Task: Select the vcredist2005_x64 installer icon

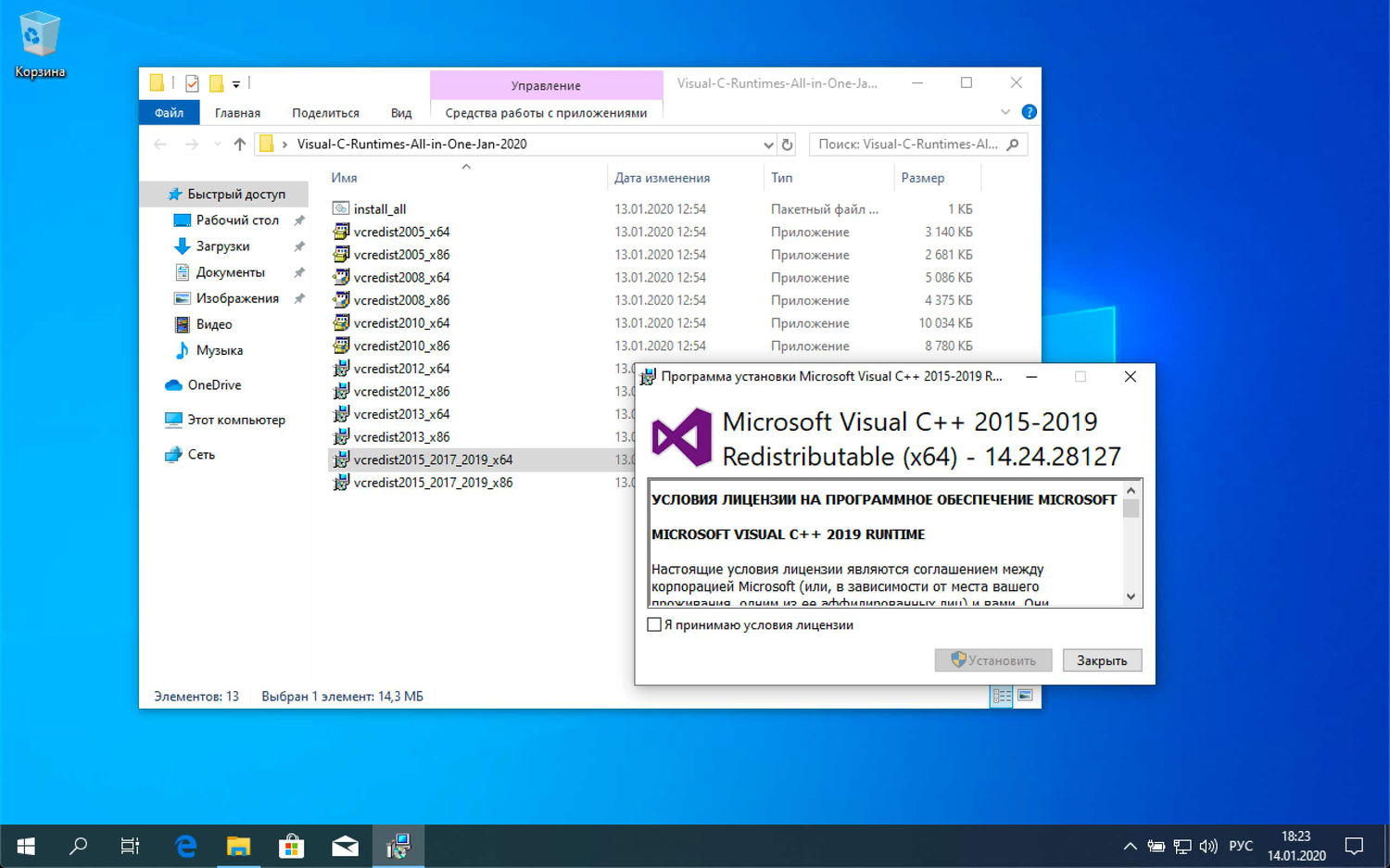Action: click(x=341, y=232)
